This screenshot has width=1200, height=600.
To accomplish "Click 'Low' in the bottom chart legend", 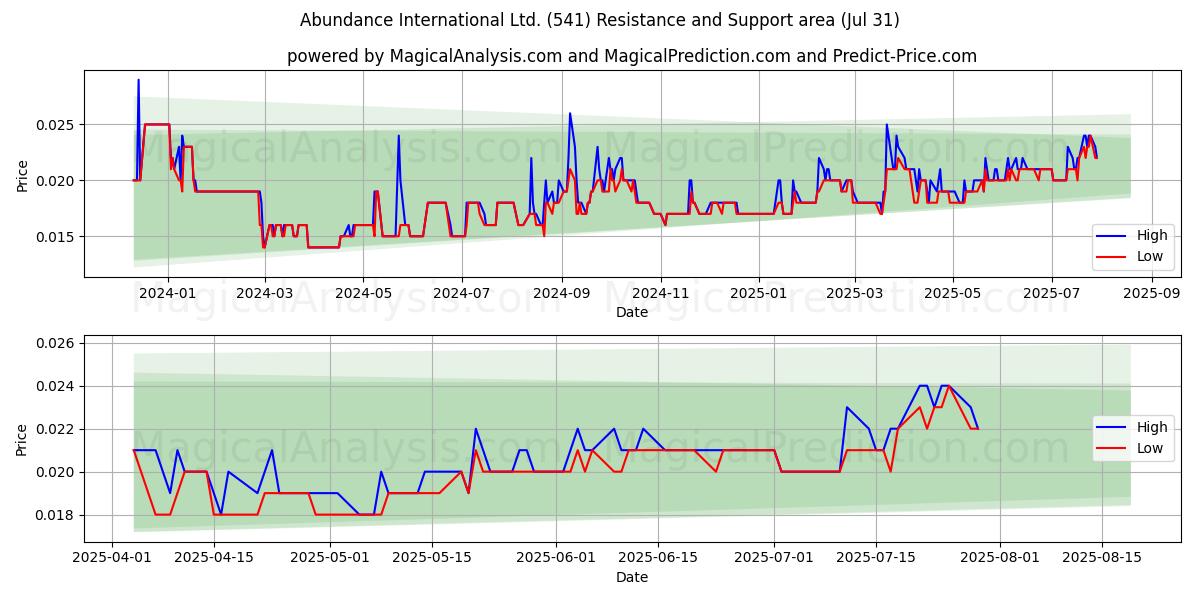I will click(1150, 447).
